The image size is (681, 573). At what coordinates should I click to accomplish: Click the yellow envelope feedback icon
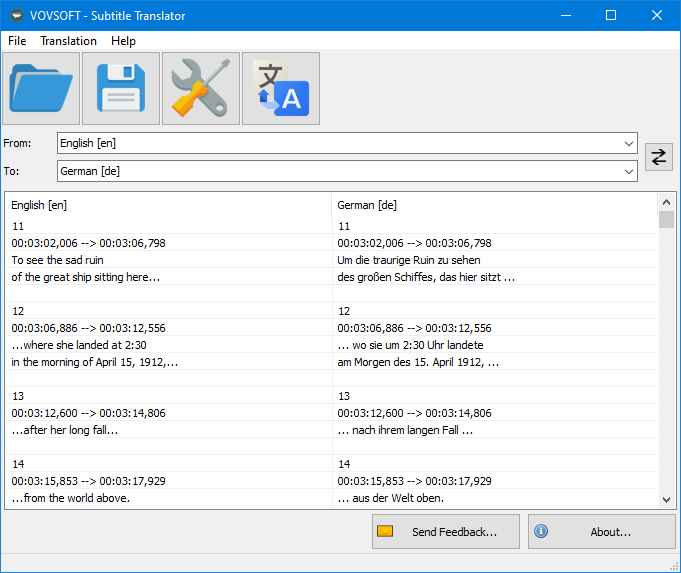click(x=385, y=532)
